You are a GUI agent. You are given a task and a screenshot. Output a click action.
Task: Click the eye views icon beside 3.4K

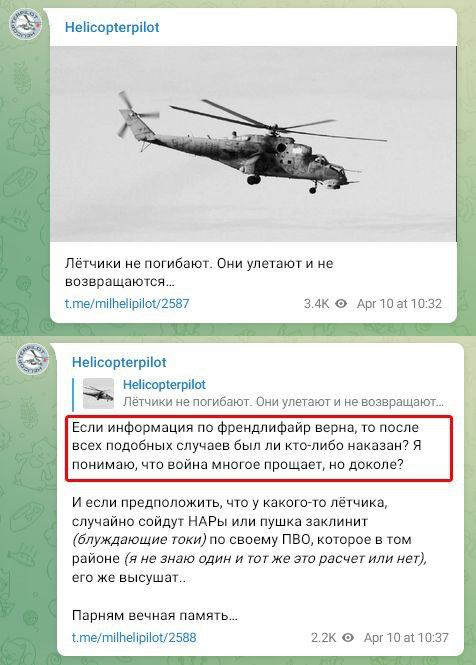pyautogui.click(x=341, y=304)
